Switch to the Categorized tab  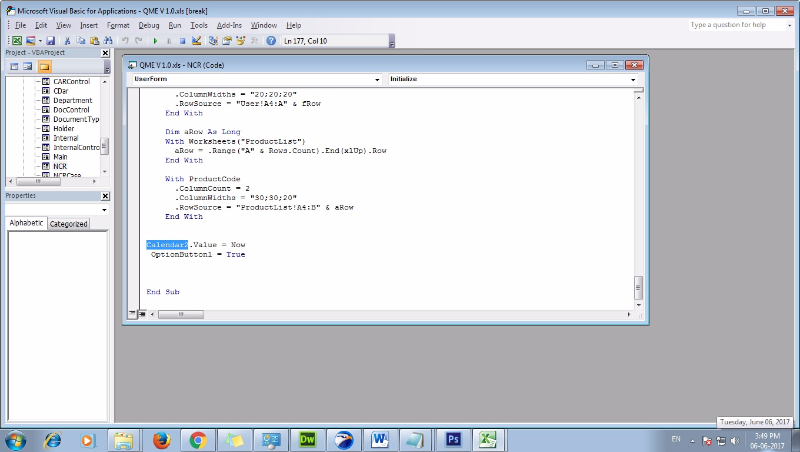tap(69, 224)
